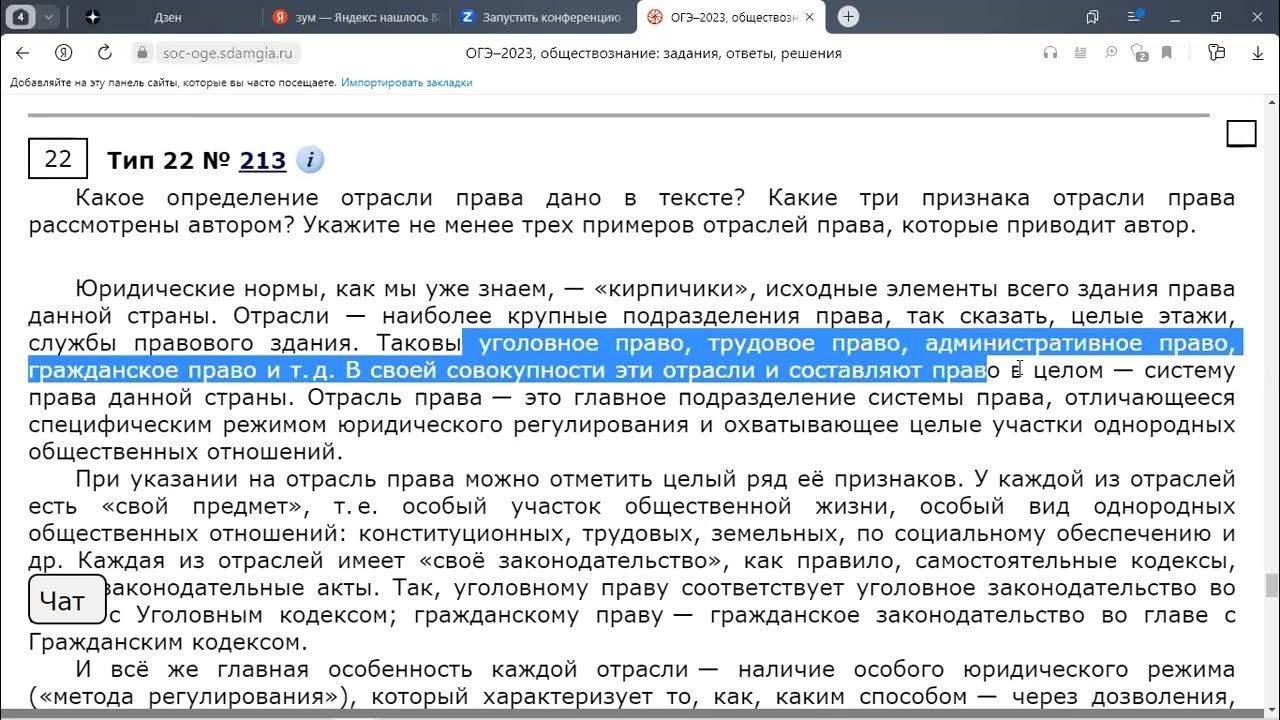Screen dimensions: 1280x720
Task: Switch to the Яндекс search results tab
Action: coord(355,17)
